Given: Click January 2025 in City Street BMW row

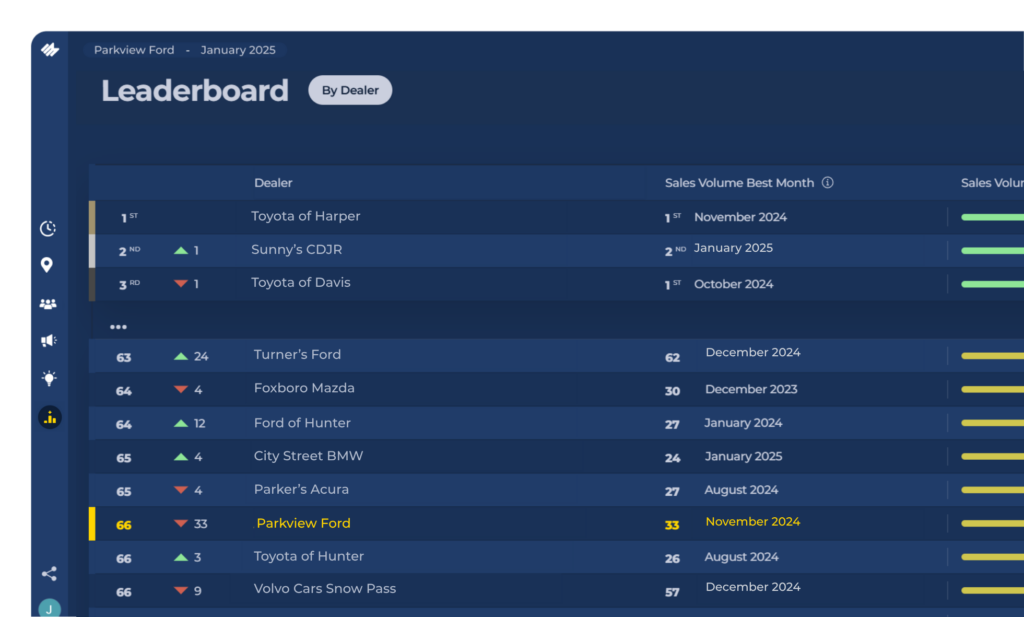Looking at the screenshot, I should (743, 456).
